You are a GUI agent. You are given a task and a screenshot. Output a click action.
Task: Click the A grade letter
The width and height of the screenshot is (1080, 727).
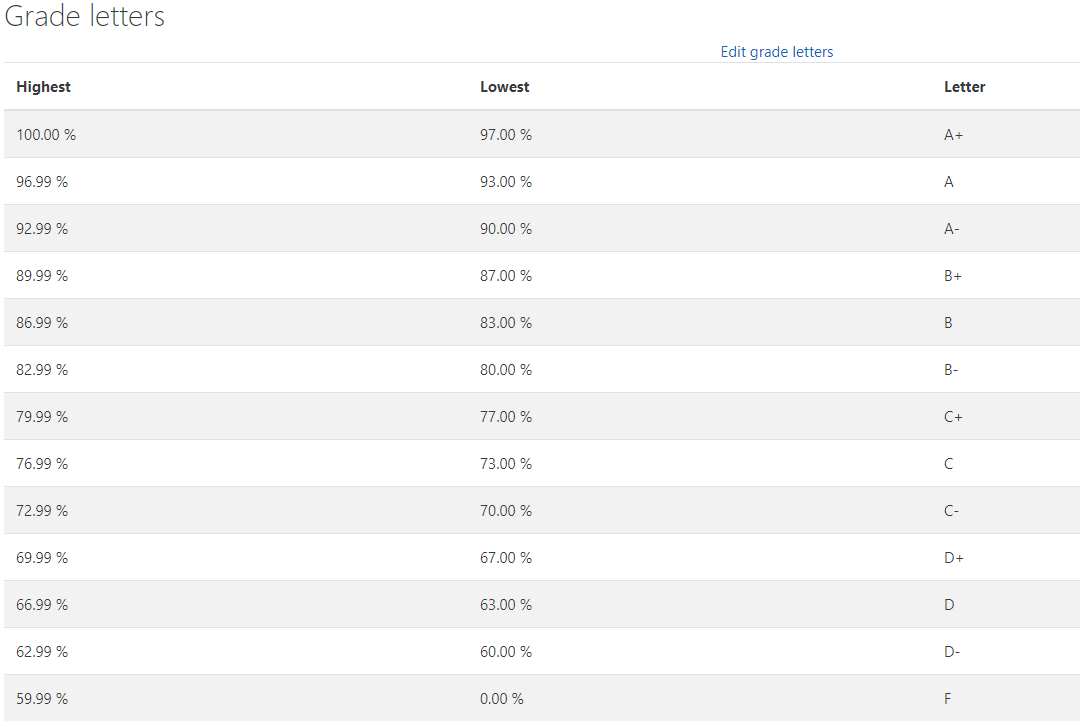point(948,181)
